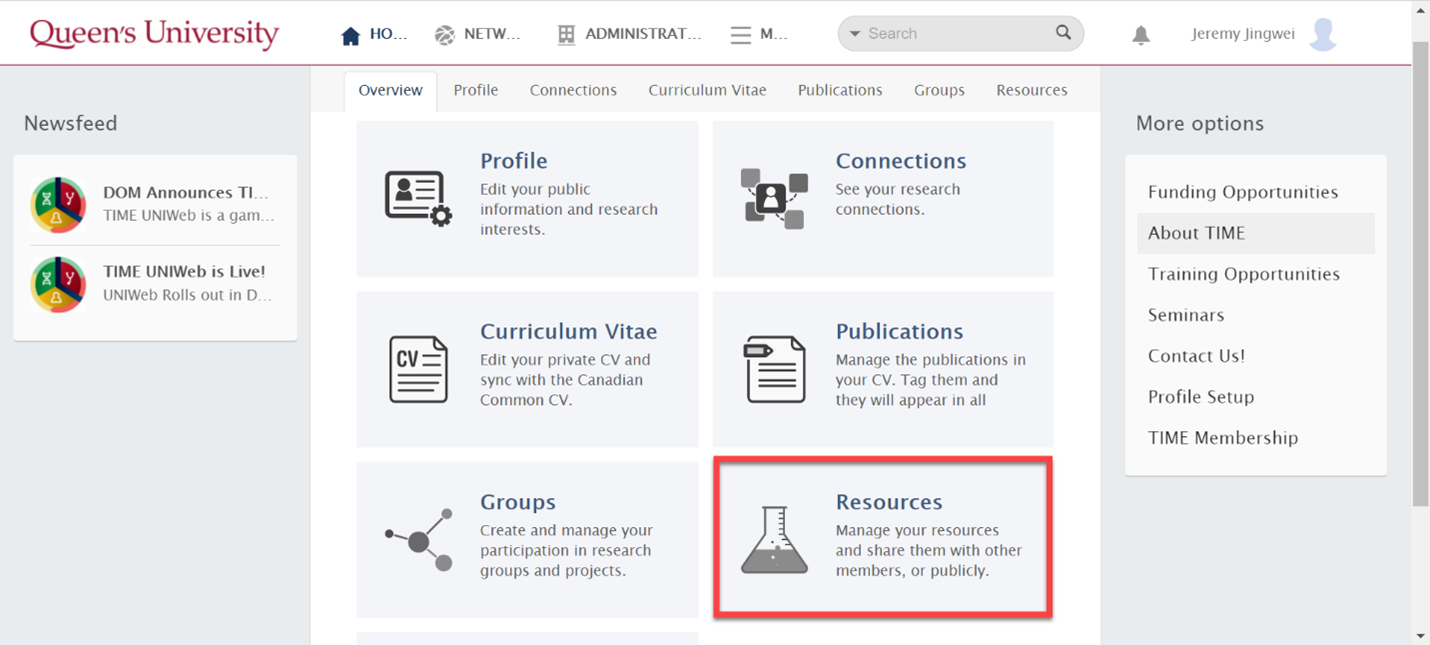The width and height of the screenshot is (1430, 645).
Task: Click the Groups node graph icon
Action: pos(419,540)
